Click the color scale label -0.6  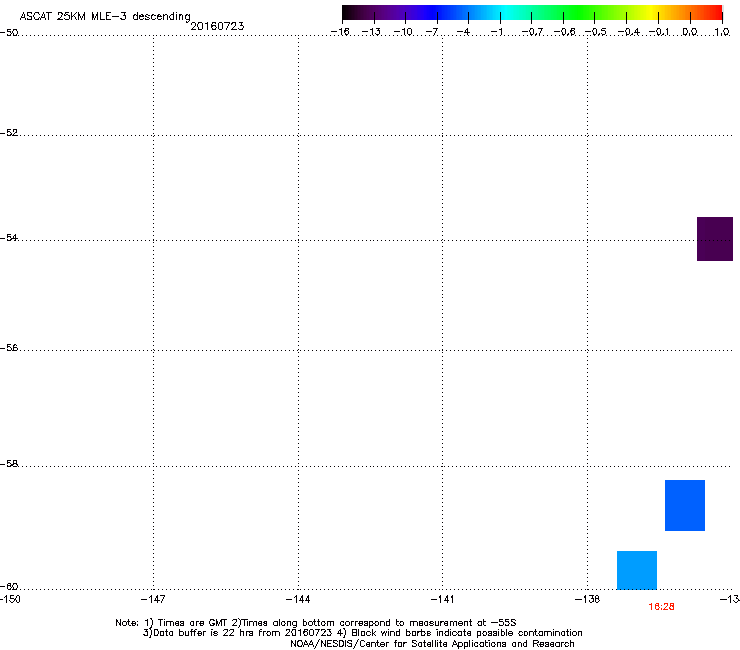tap(564, 32)
